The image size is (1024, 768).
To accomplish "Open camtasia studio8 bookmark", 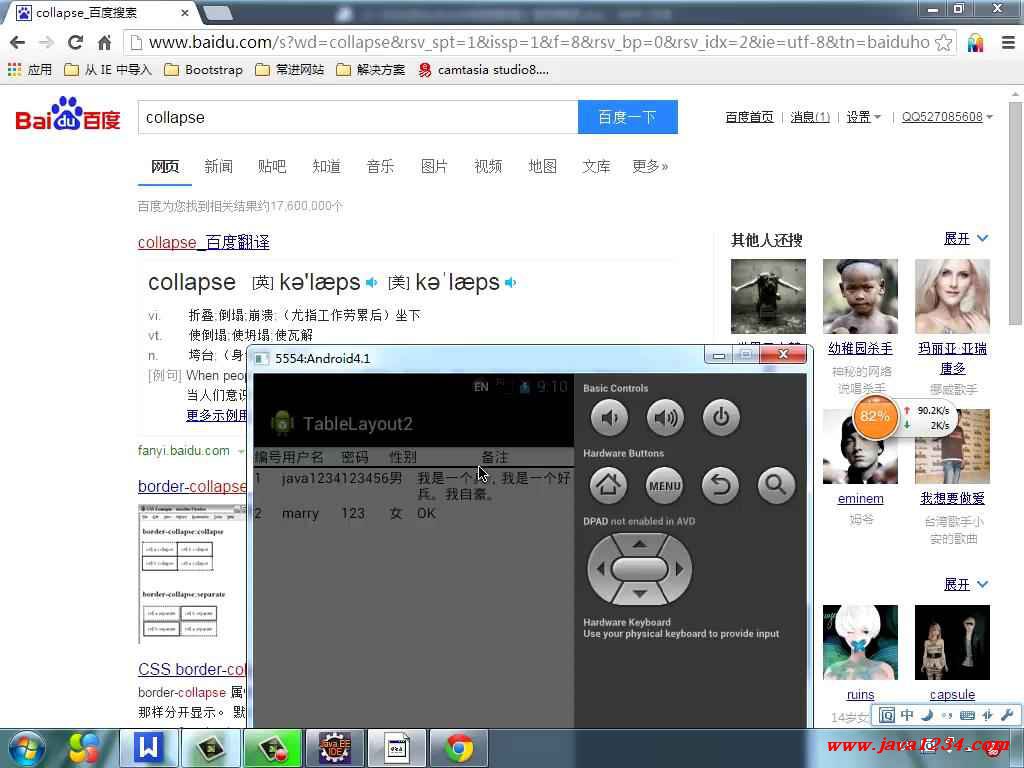I will tap(483, 69).
